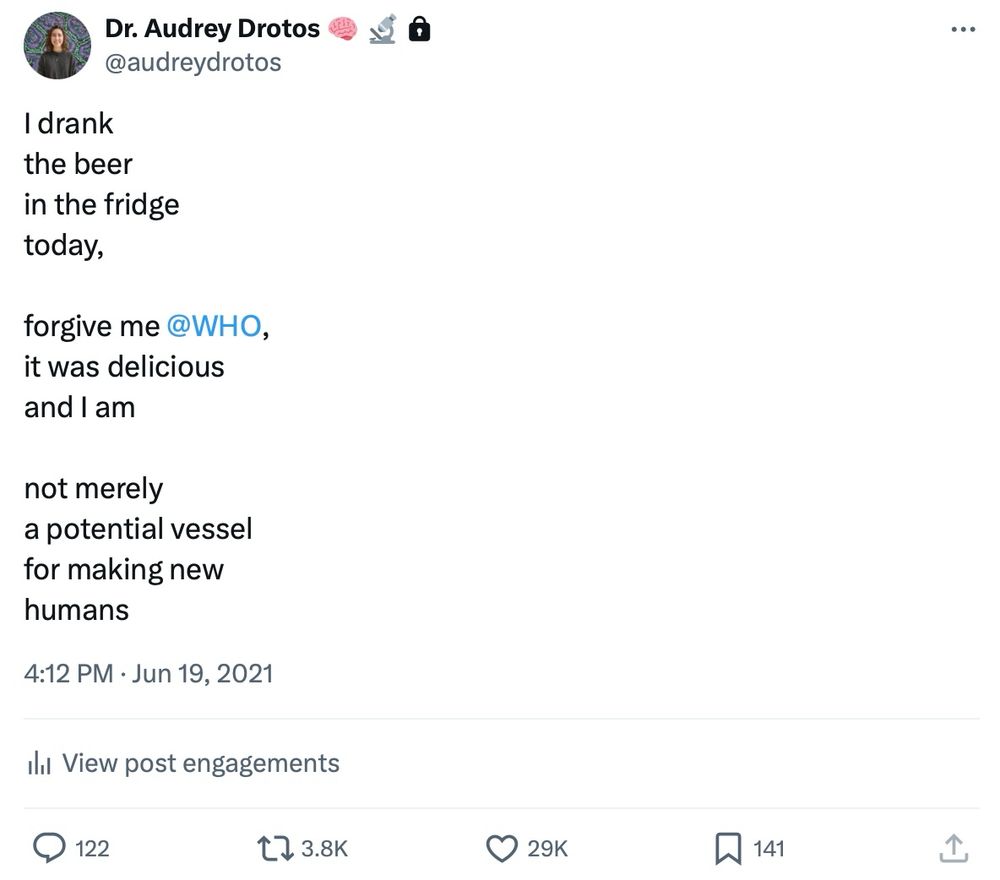
Task: Click the reply speech bubble icon
Action: (49, 849)
